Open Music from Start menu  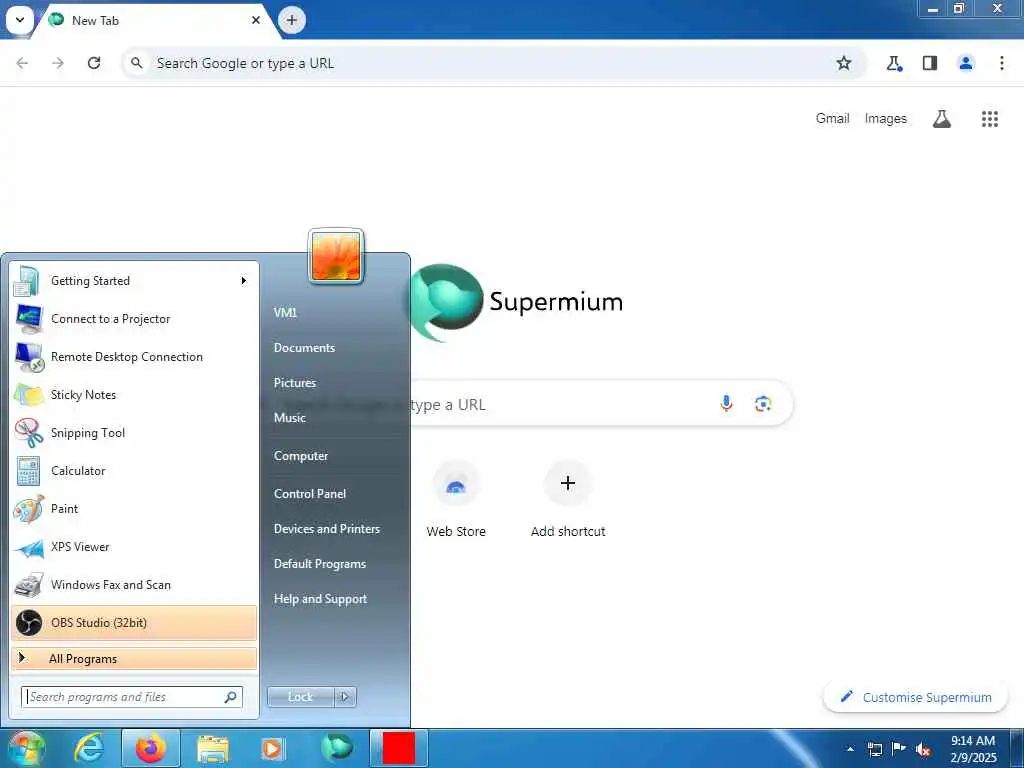click(290, 418)
